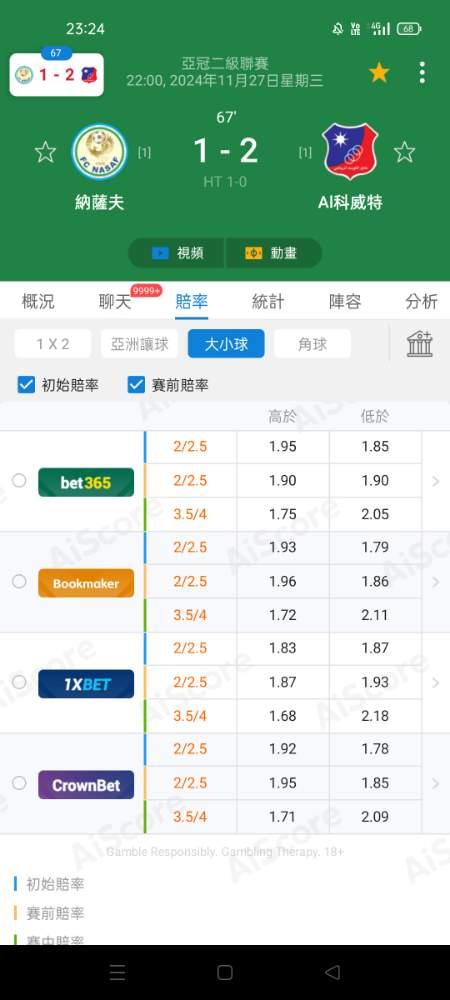Open the three-dot more options menu
This screenshot has width=450, height=1000.
422,73
